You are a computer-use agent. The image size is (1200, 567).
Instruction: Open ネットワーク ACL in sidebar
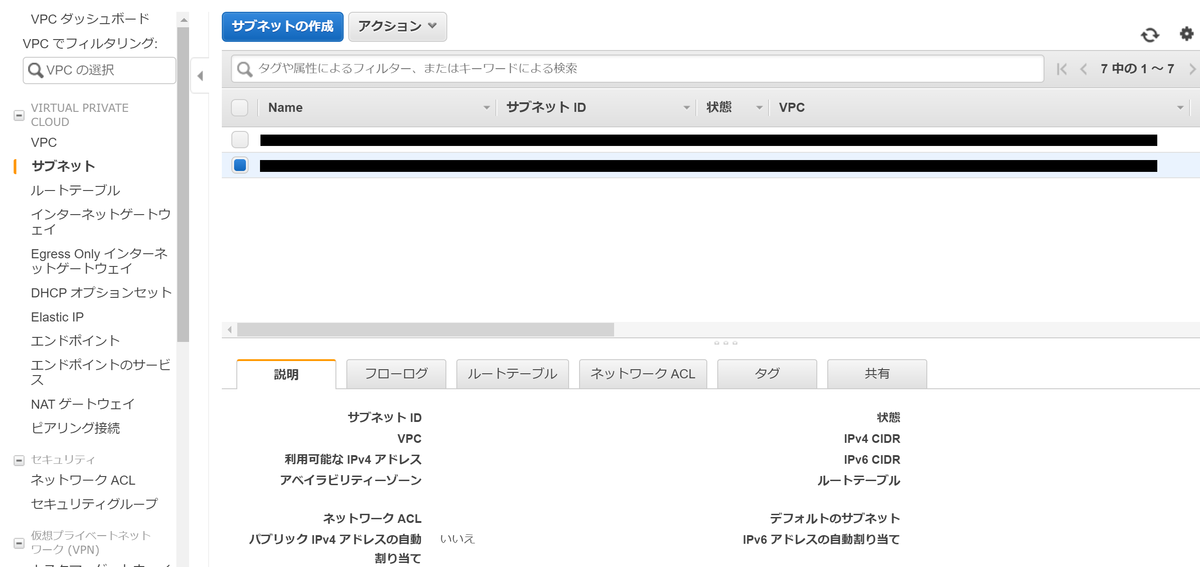click(83, 480)
